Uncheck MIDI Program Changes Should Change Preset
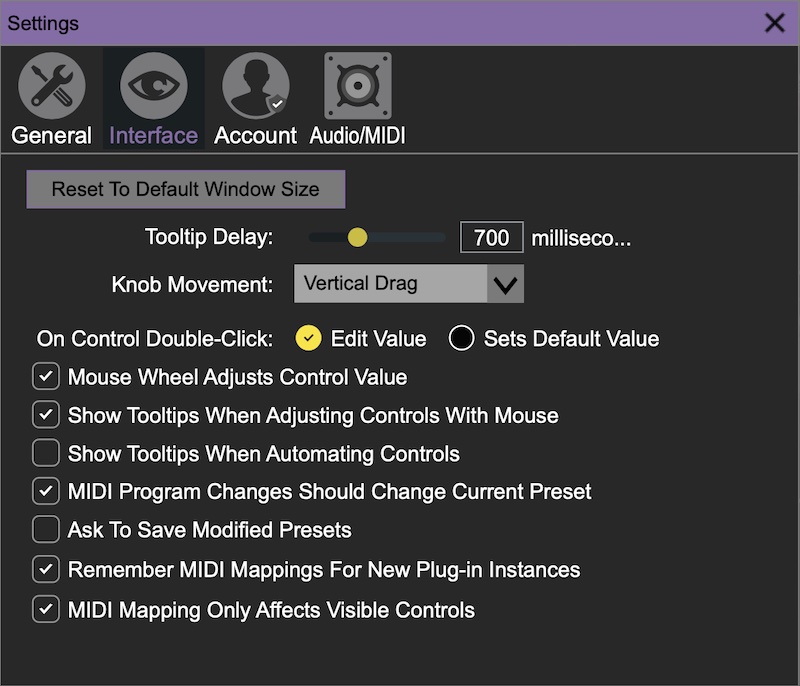Screen dimensions: 800x686 (46, 491)
